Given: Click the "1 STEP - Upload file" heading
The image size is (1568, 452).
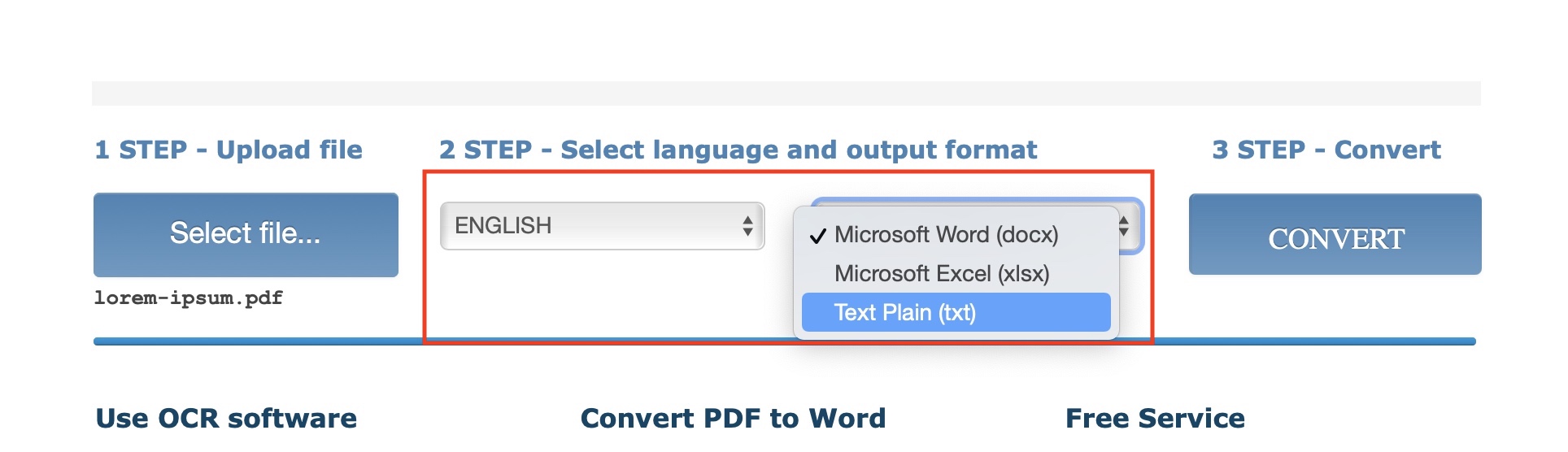Looking at the screenshot, I should pyautogui.click(x=229, y=150).
